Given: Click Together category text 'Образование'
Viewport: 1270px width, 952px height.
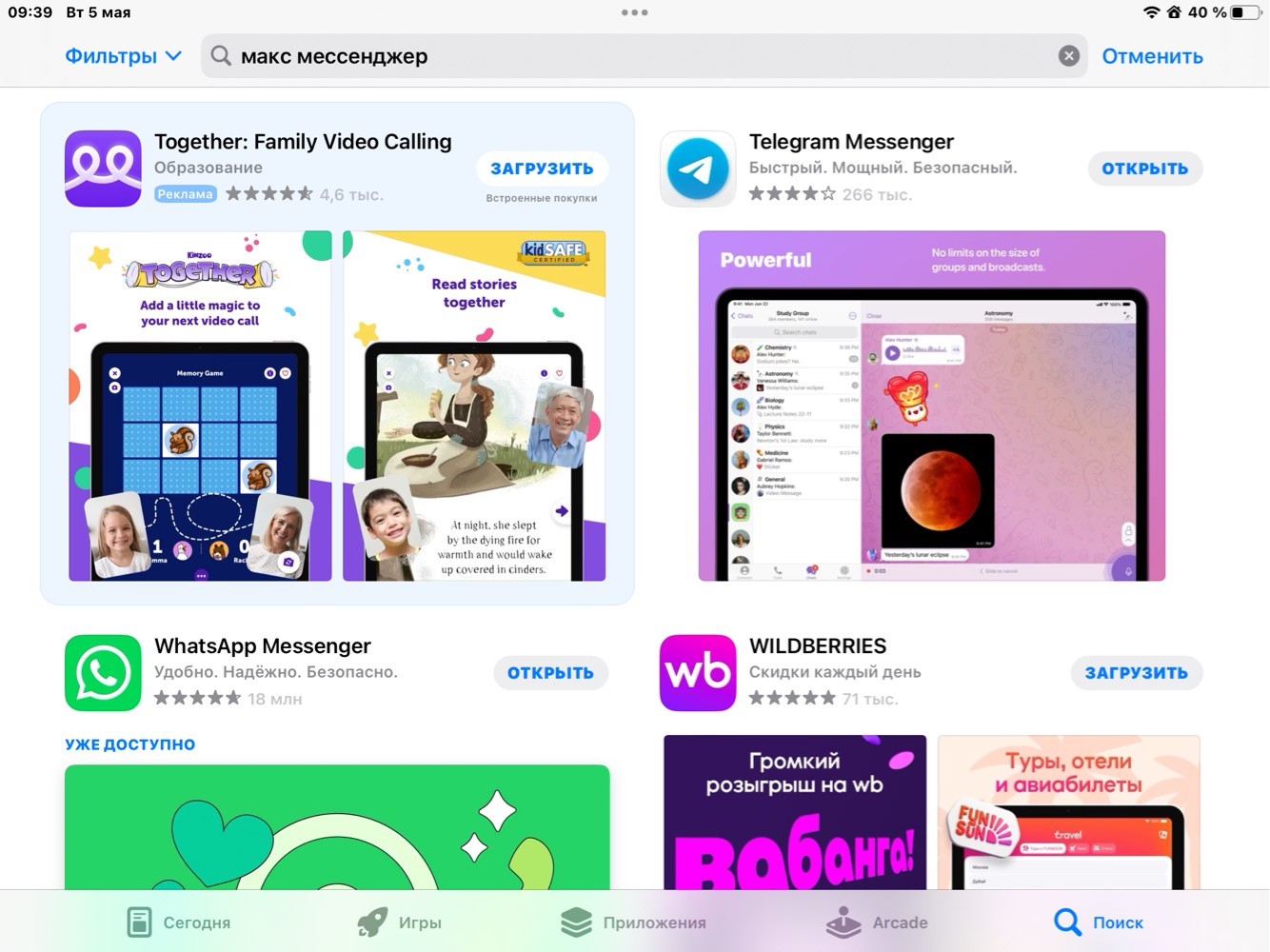Looking at the screenshot, I should (x=208, y=168).
